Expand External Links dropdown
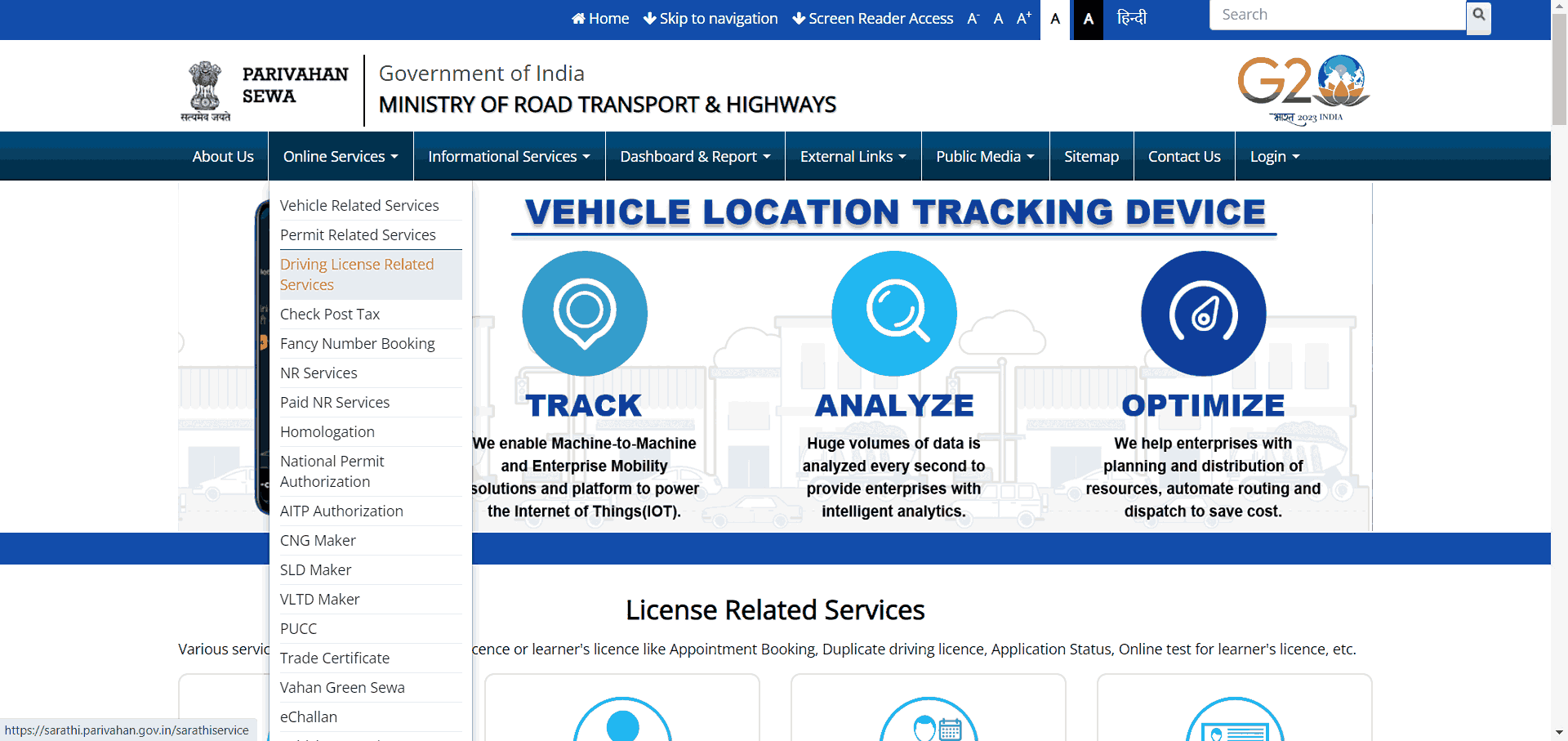 (853, 156)
